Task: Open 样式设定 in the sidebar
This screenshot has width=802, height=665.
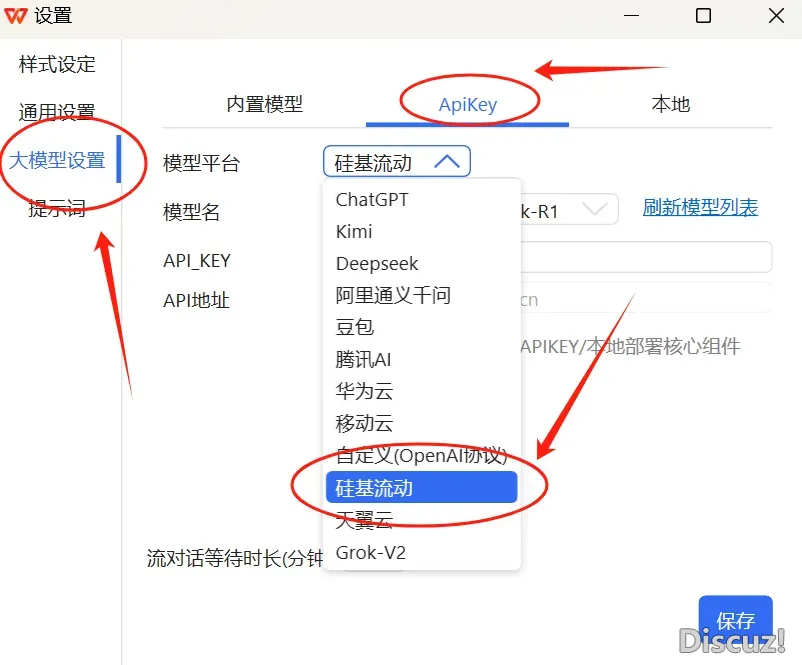Action: tap(57, 64)
